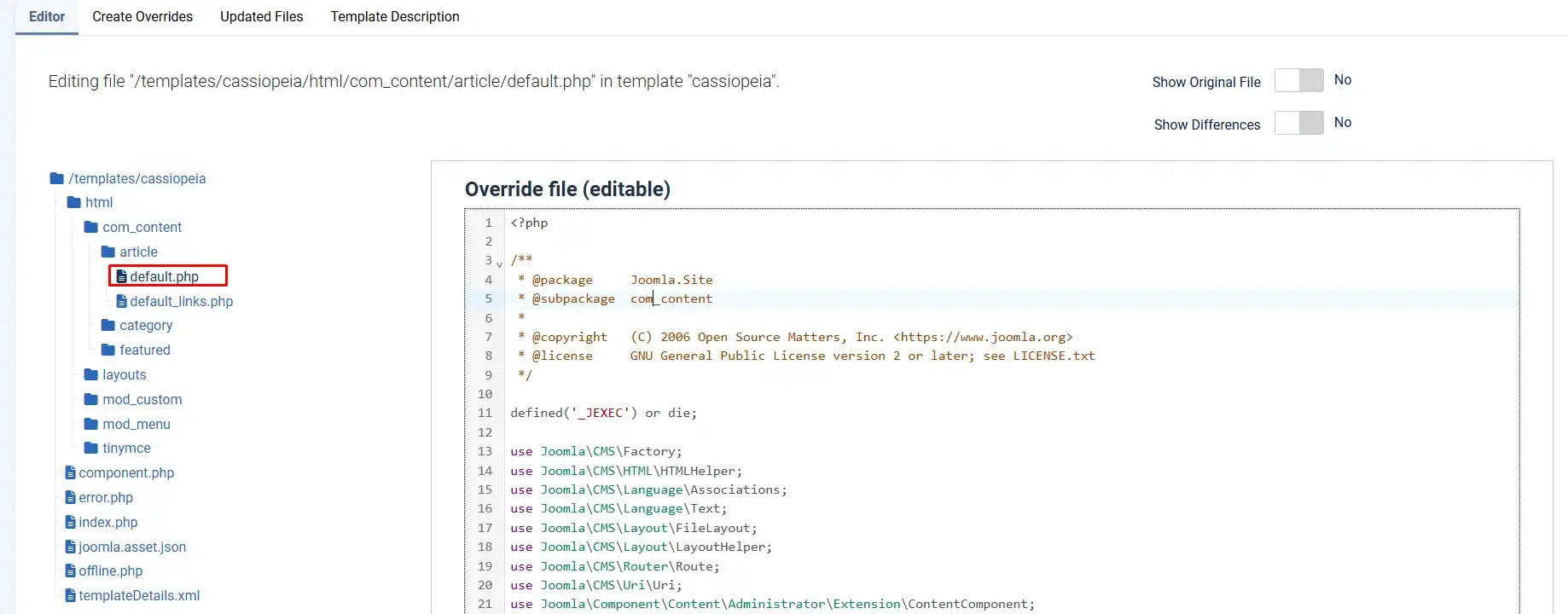Switch to the Editor tab
This screenshot has height=614, width=1568.
tap(47, 17)
